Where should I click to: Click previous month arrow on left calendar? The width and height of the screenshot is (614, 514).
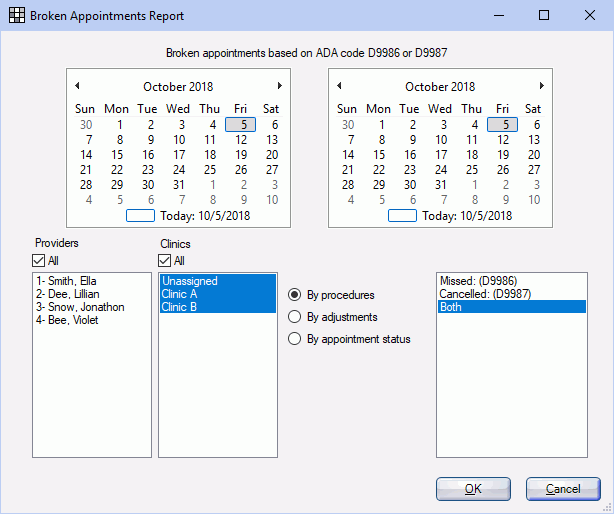click(78, 86)
